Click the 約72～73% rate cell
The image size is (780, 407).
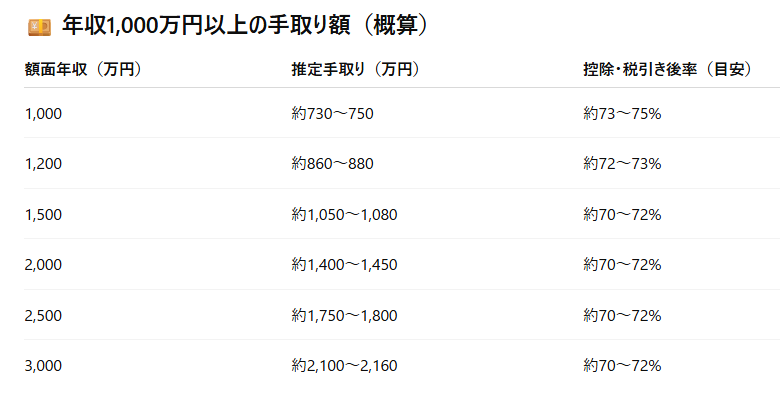pos(622,164)
